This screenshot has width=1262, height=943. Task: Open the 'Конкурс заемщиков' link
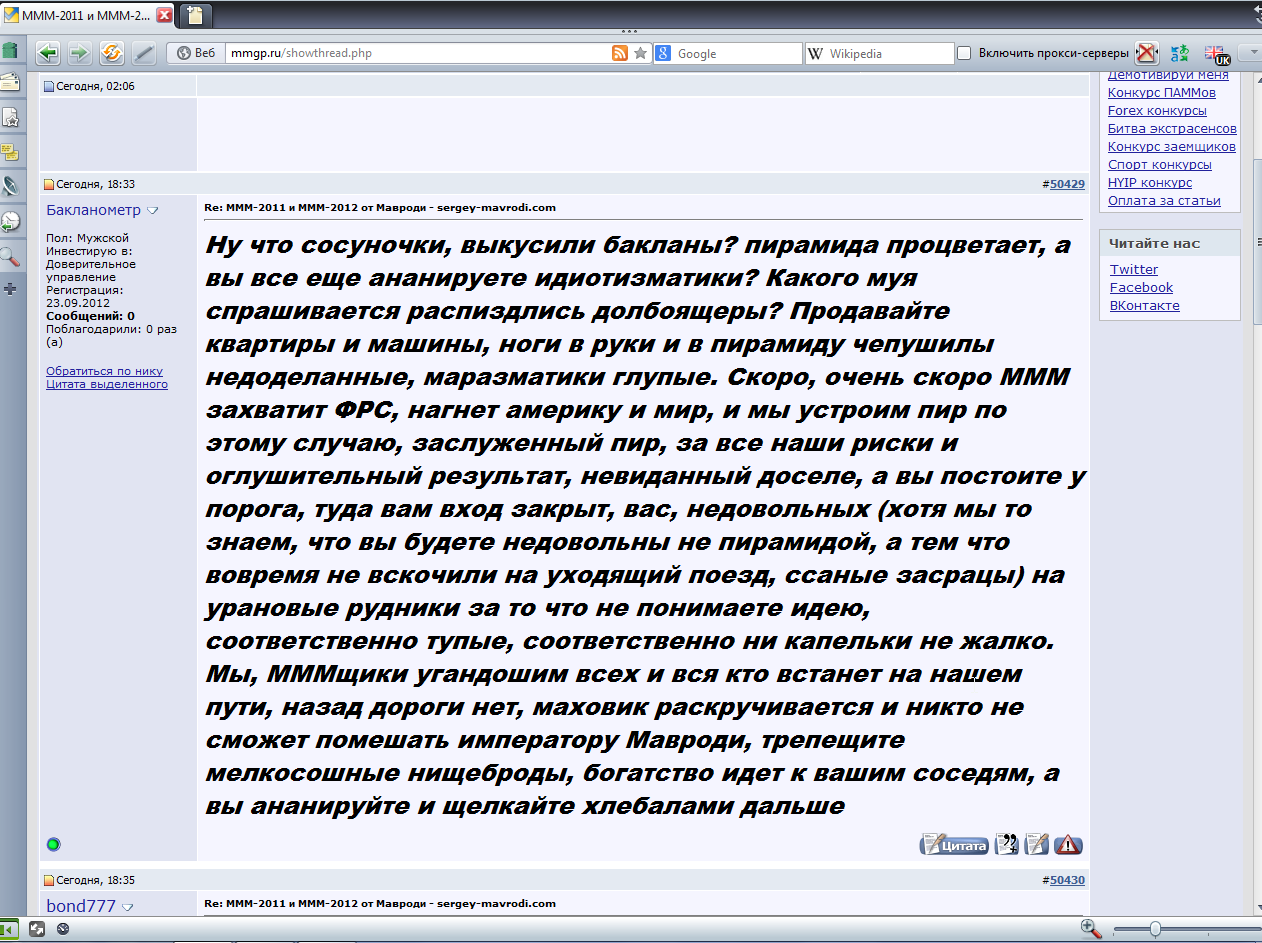(x=1172, y=147)
